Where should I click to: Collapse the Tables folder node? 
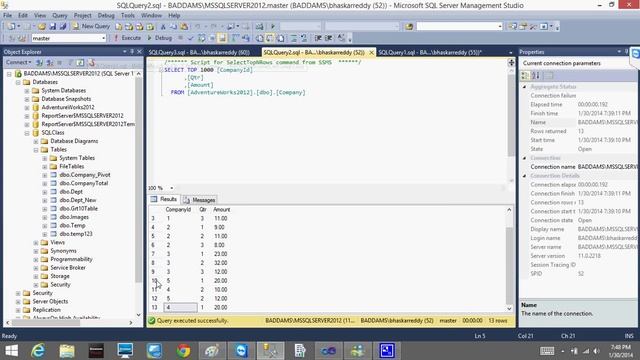click(36, 150)
